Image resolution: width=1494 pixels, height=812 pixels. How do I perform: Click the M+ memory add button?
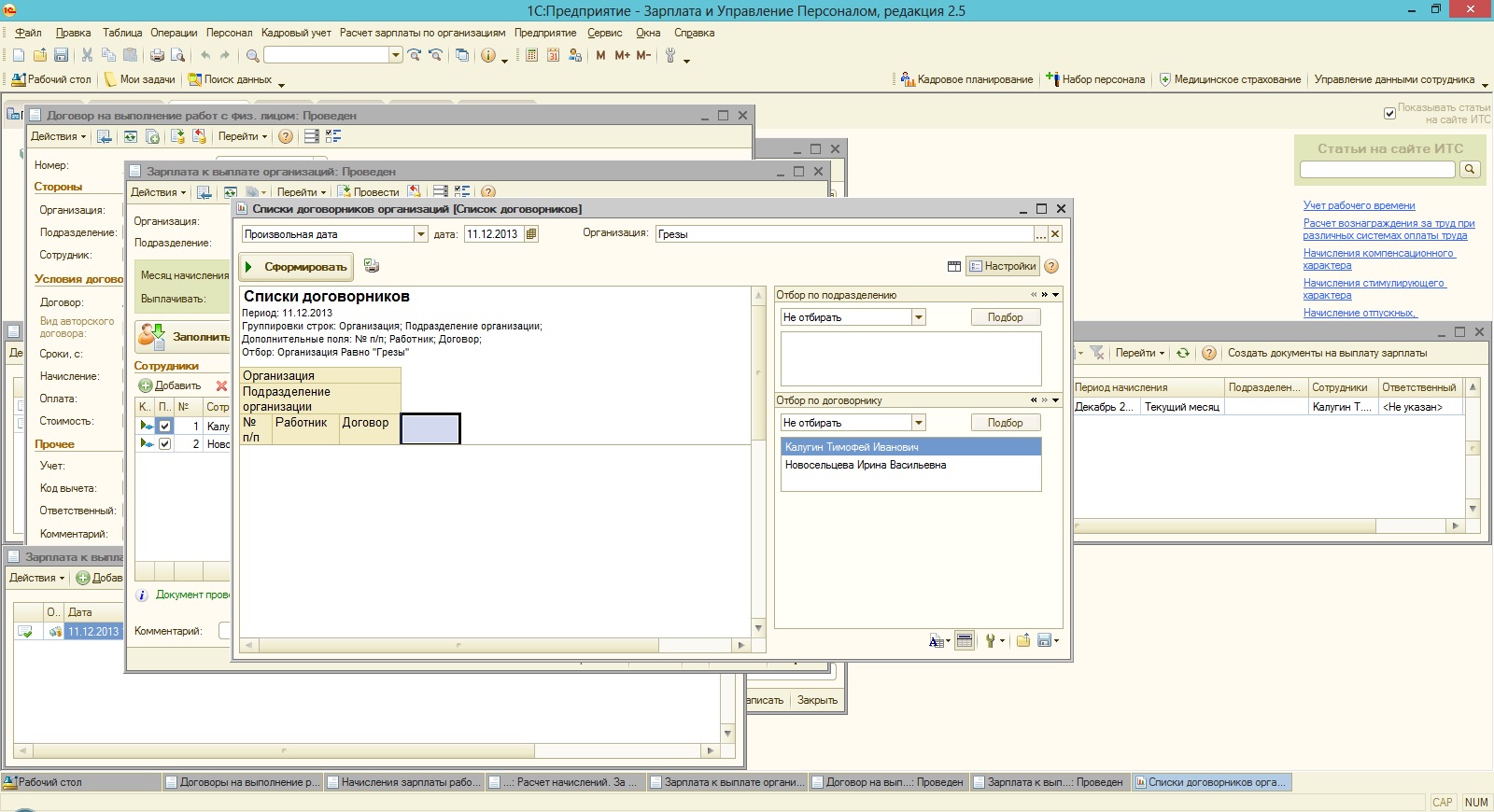click(622, 56)
